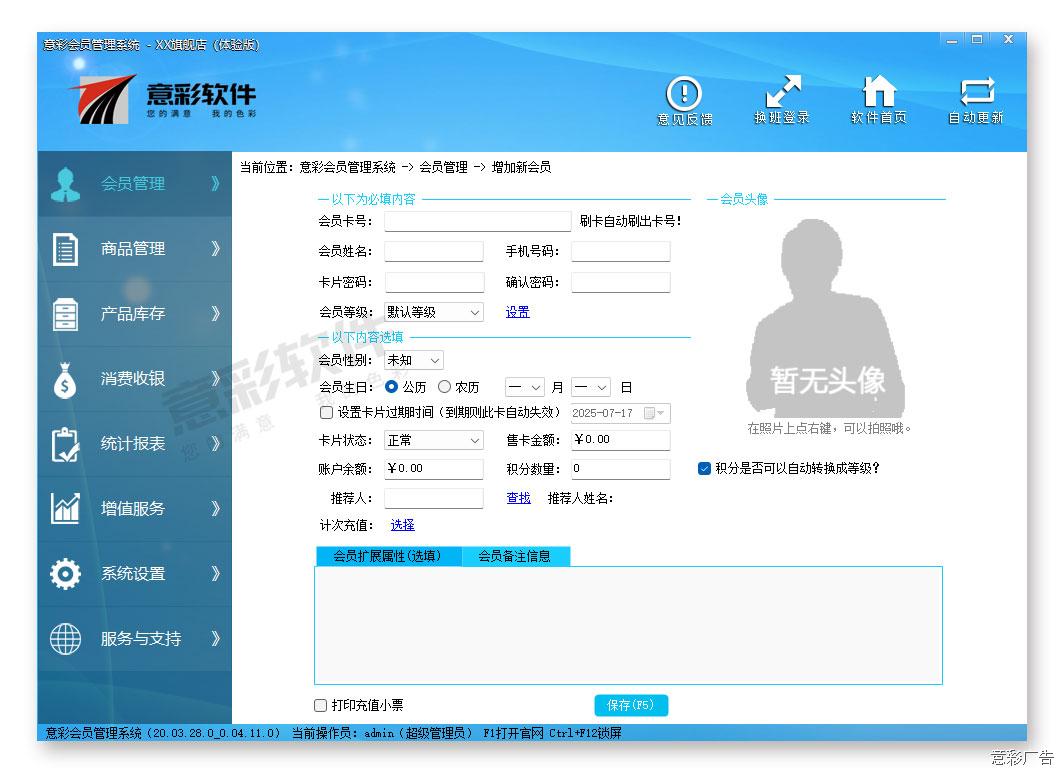This screenshot has width=1064, height=773.
Task: Open 消费收银 money bag sidebar item
Action: 133,379
